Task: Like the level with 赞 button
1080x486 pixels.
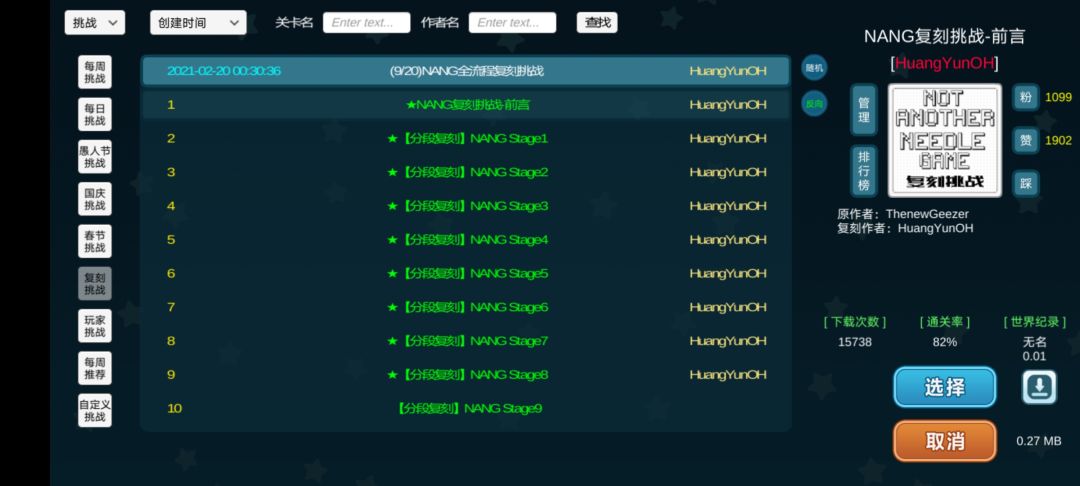Action: (1026, 140)
